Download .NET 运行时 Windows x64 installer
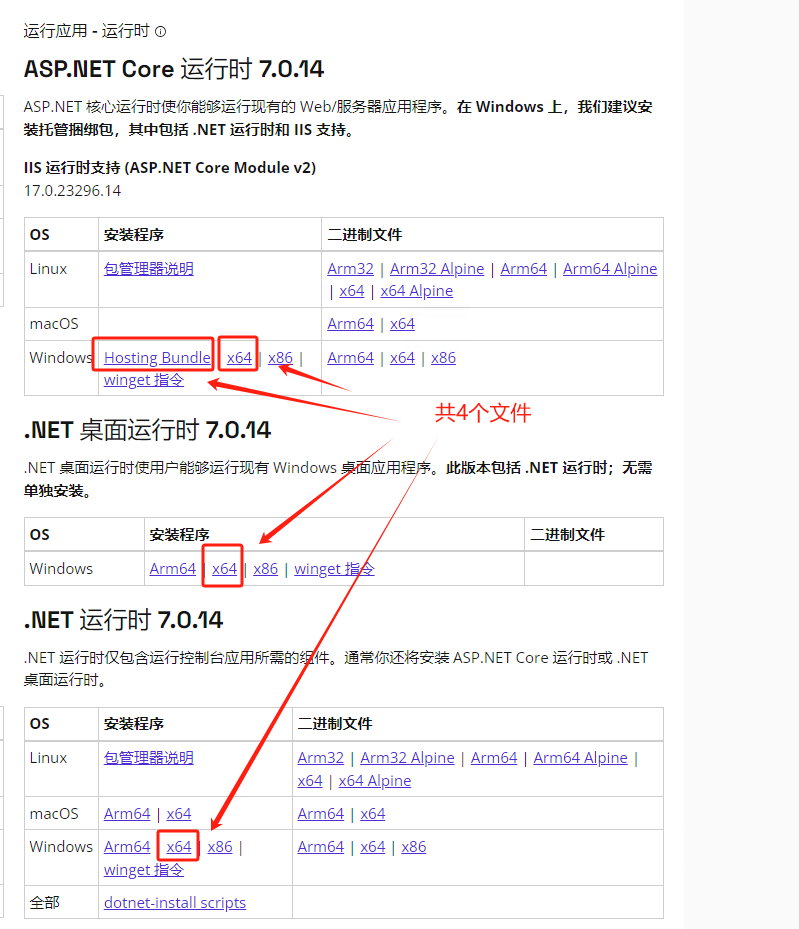Screen dimensions: 799x929 point(179,847)
